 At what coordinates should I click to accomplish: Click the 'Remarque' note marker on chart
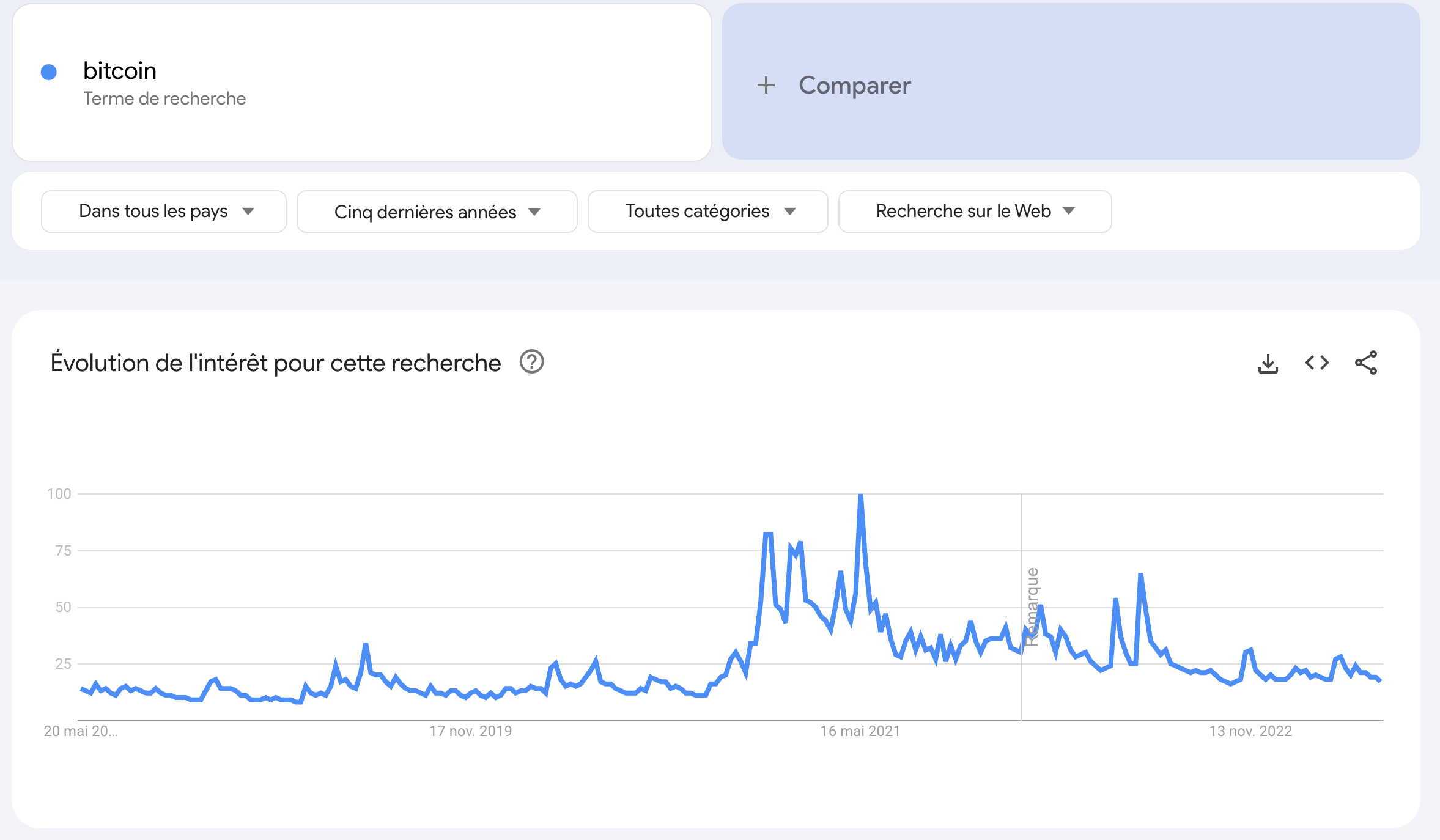tap(1032, 606)
